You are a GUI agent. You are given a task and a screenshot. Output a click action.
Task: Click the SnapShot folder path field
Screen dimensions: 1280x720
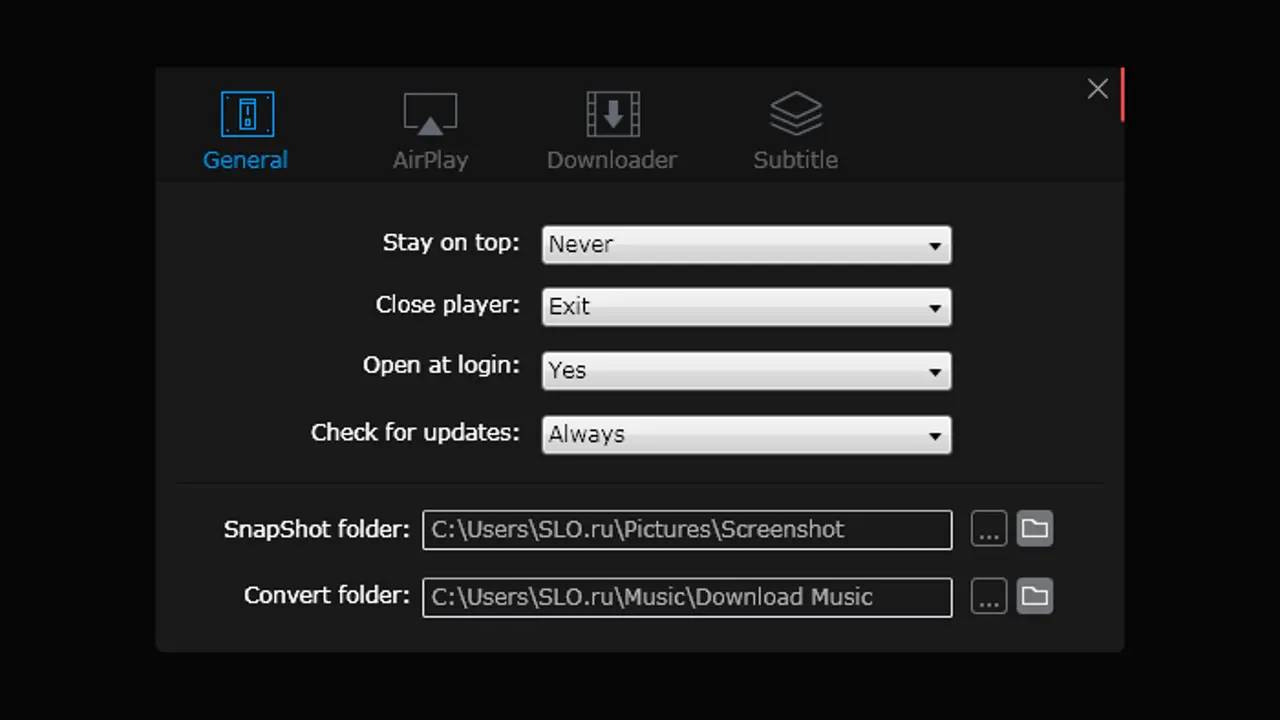point(686,530)
